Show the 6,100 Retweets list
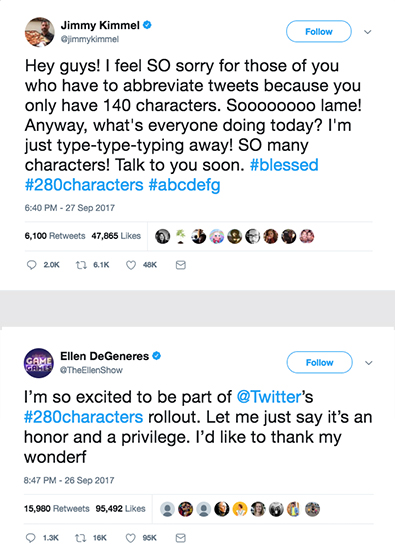The width and height of the screenshot is (395, 558). tap(55, 236)
